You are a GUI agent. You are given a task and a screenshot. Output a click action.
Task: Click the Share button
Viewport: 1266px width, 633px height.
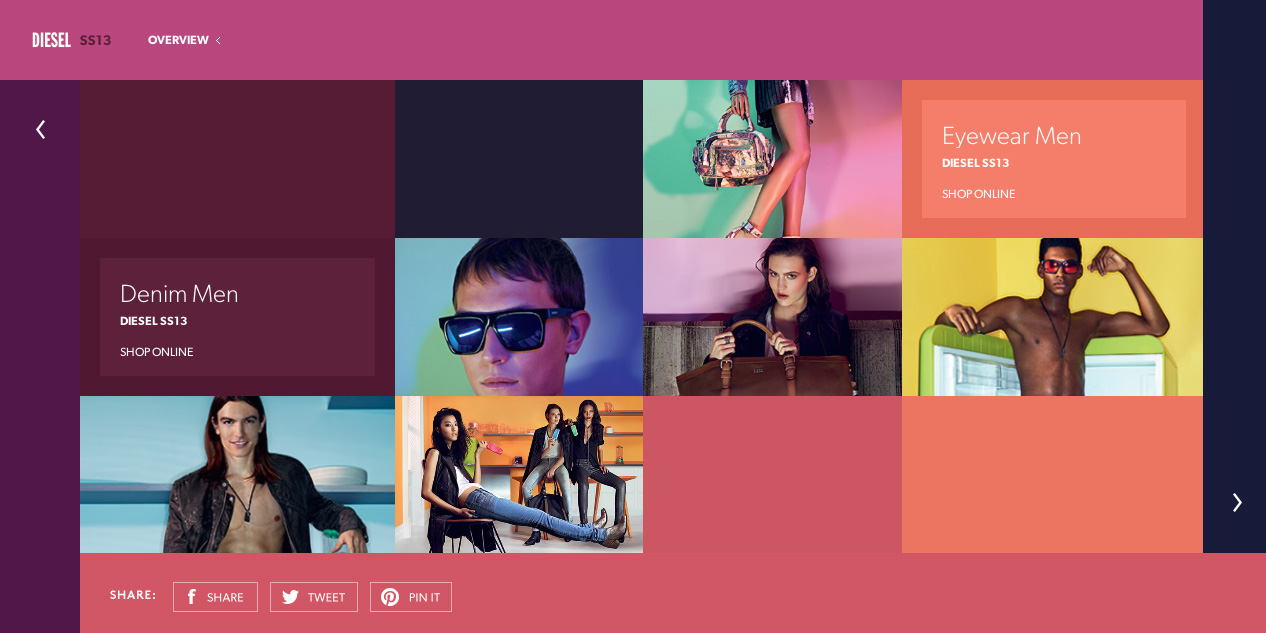215,597
